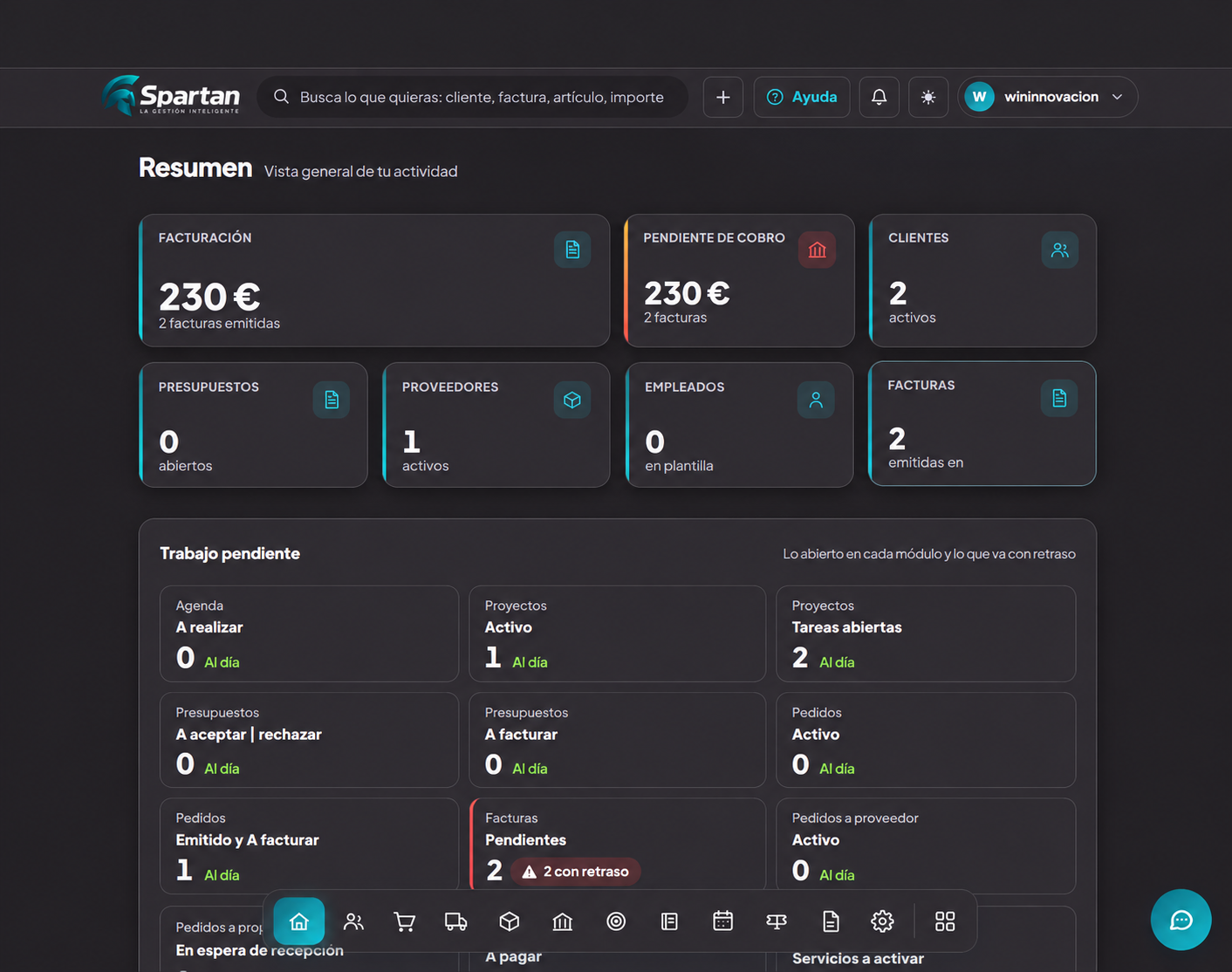Expand the wininnovacion account menu
Screen dimensions: 1232x972
[1048, 97]
